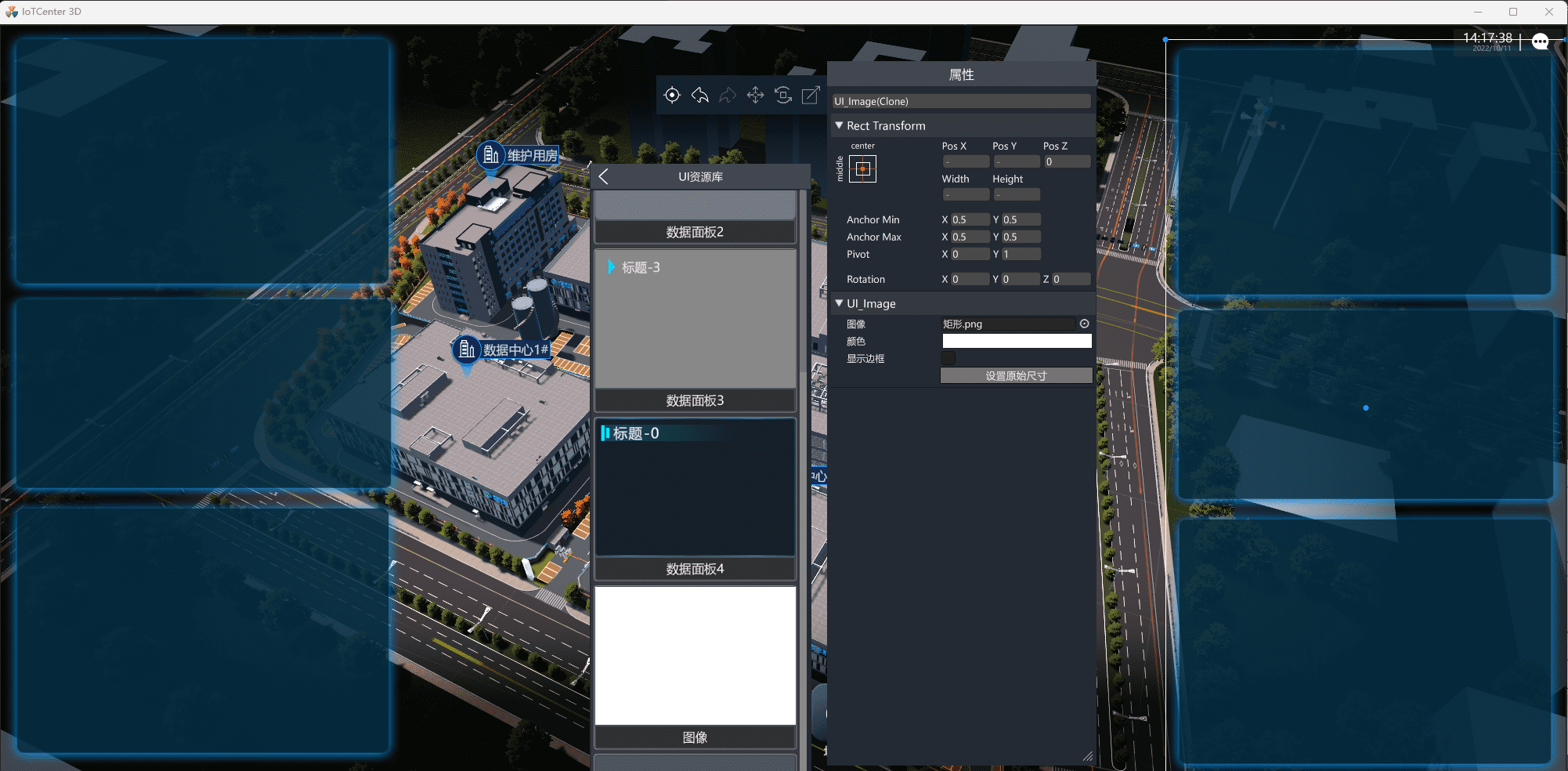Click the white 图像 preview thumbnail
The width and height of the screenshot is (1568, 771).
click(695, 656)
